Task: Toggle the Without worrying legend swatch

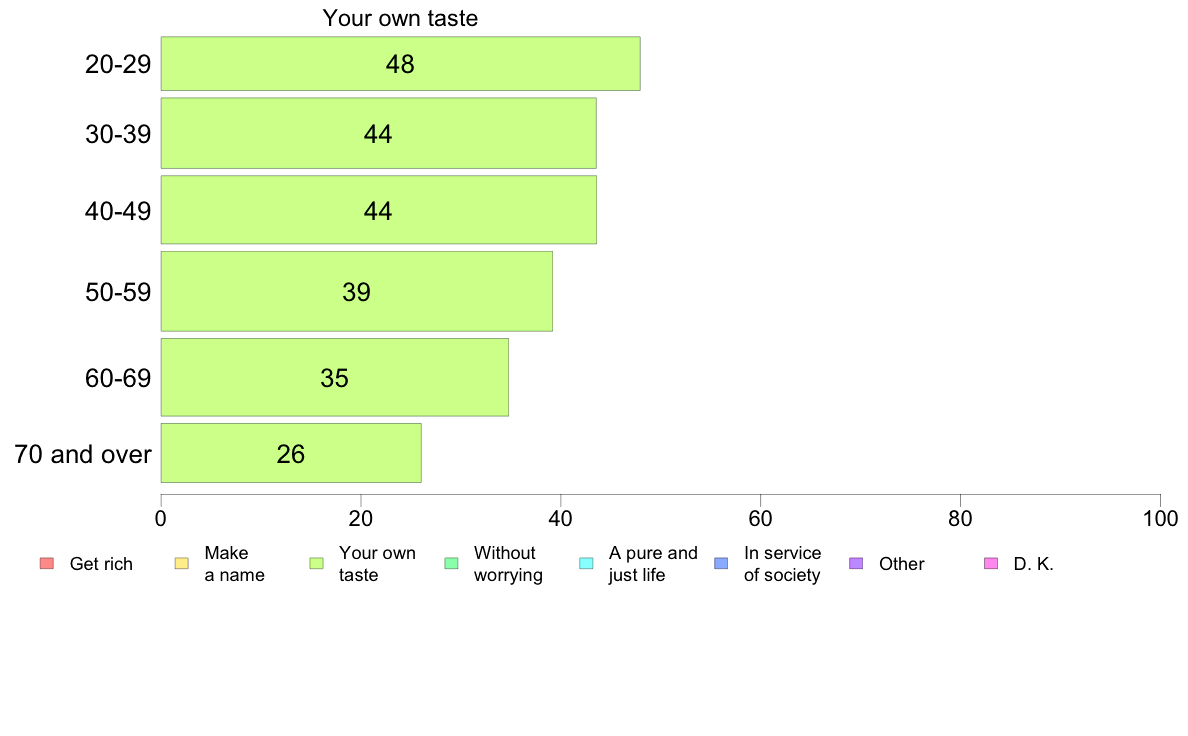Action: pyautogui.click(x=452, y=563)
